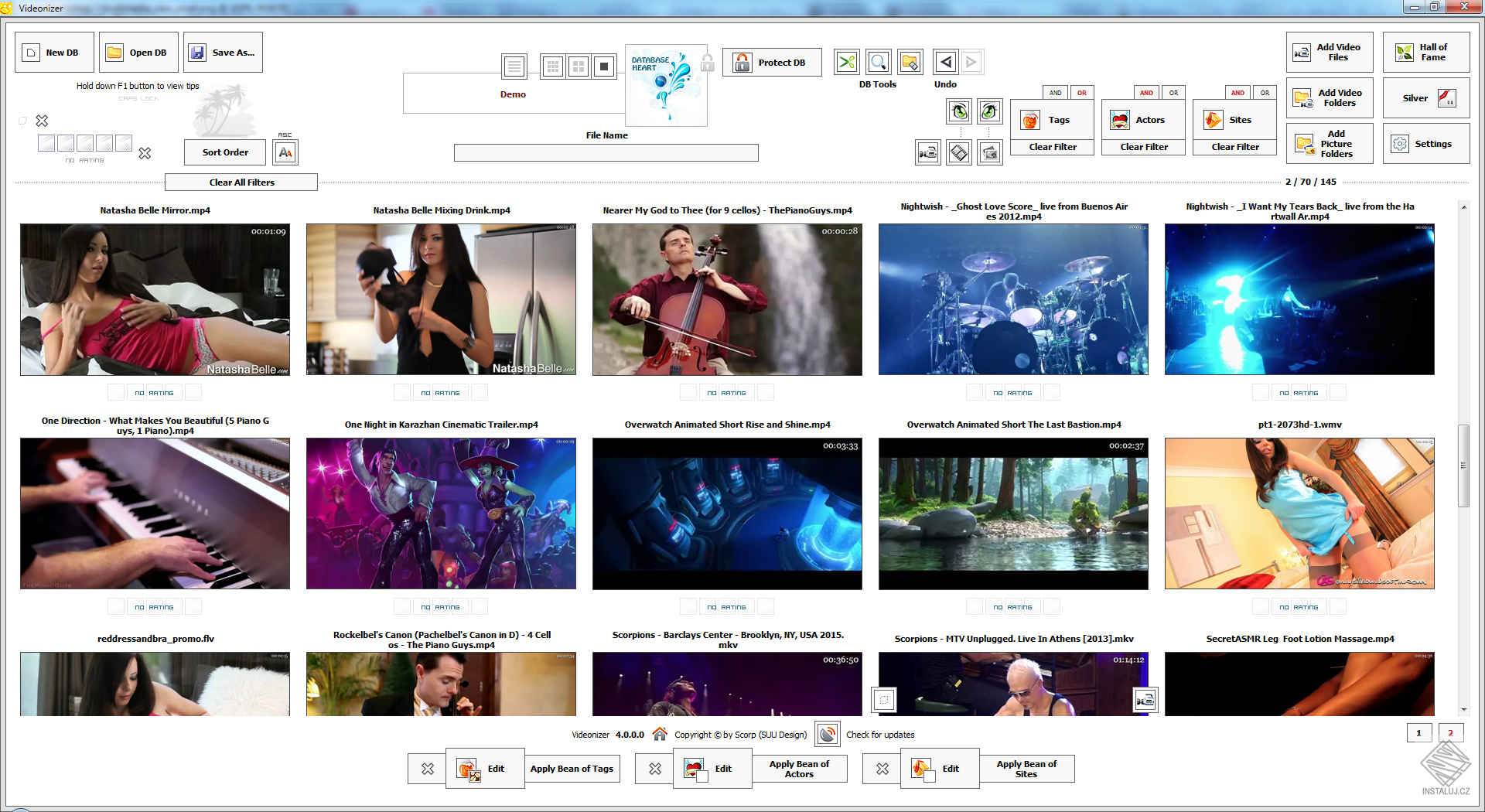
Task: Click the picture stack media filter icon
Action: pos(991,152)
